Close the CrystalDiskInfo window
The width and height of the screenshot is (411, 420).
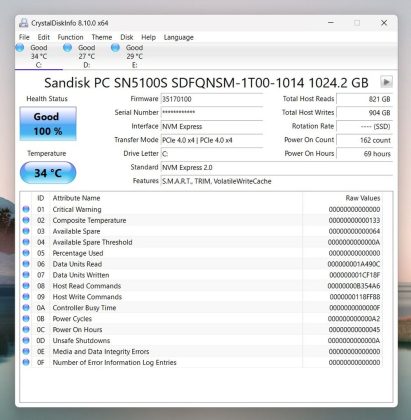click(384, 23)
